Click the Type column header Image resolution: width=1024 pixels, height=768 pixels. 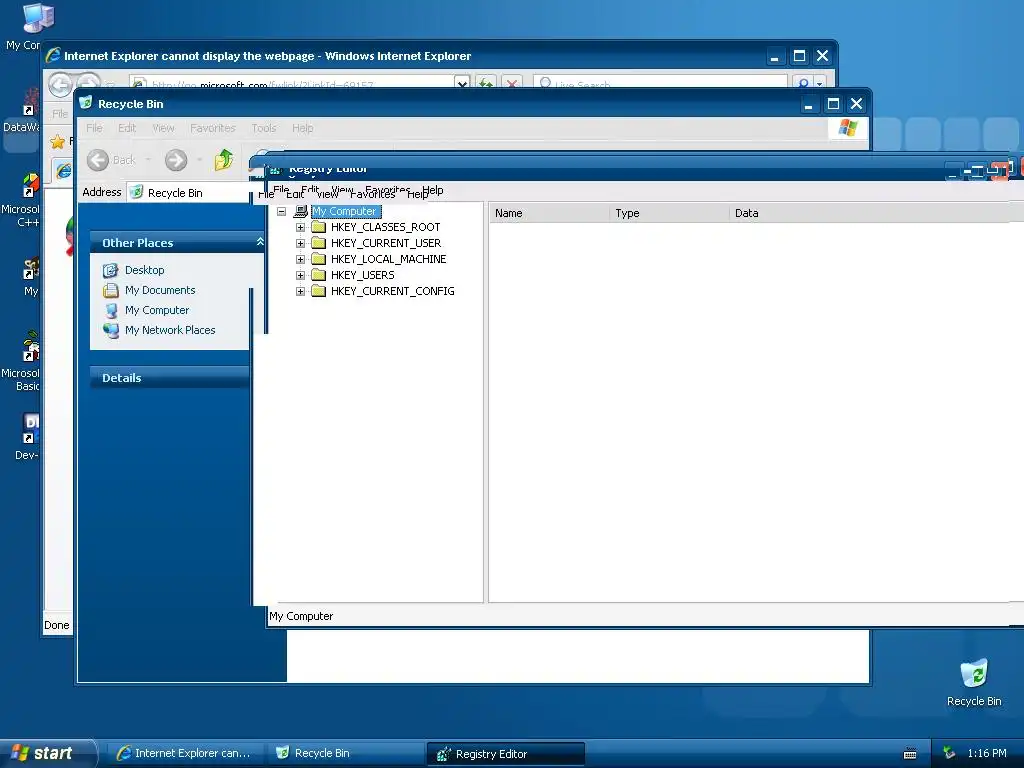[669, 213]
